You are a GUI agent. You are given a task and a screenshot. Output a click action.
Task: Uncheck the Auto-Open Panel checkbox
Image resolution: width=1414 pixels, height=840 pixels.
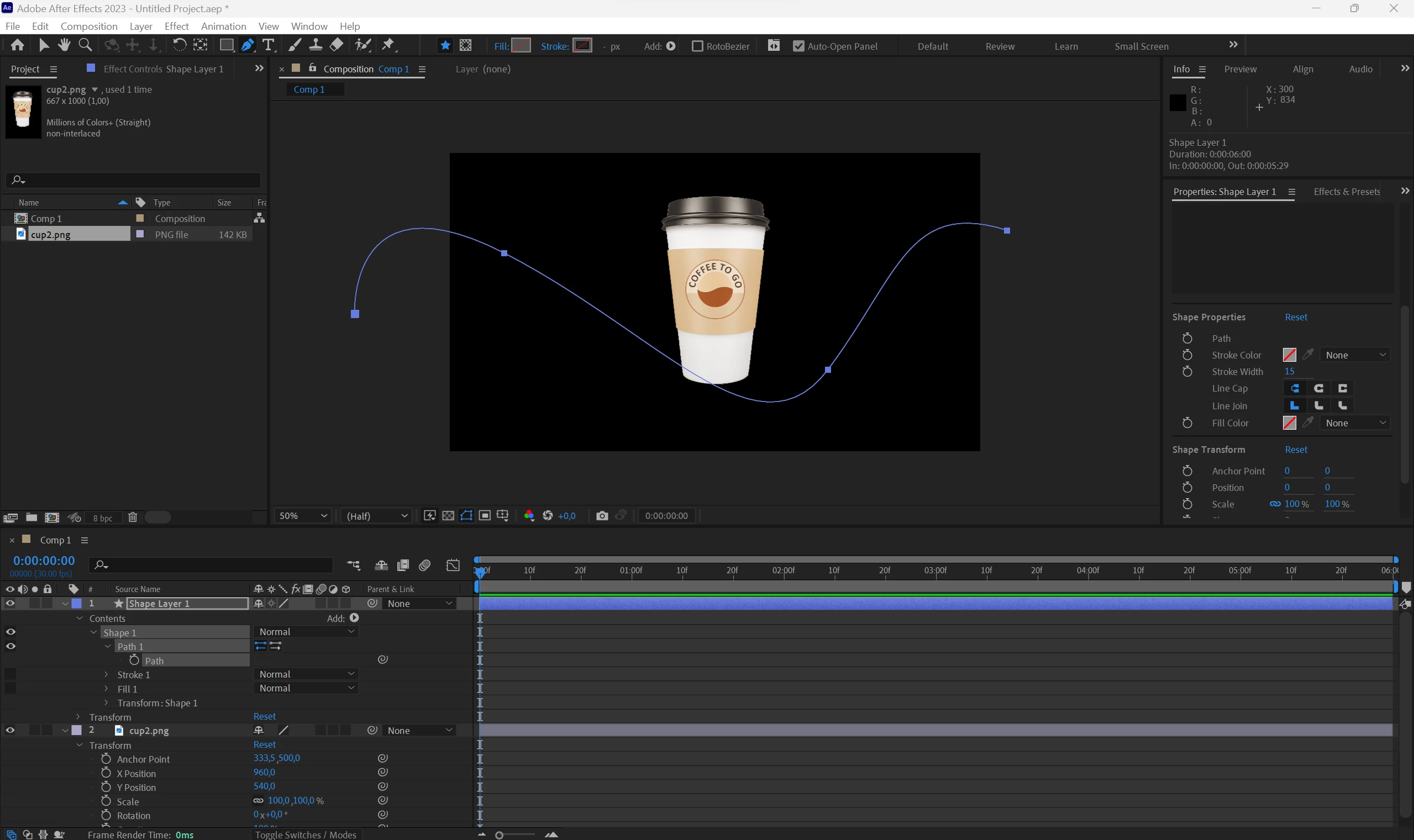click(x=798, y=46)
